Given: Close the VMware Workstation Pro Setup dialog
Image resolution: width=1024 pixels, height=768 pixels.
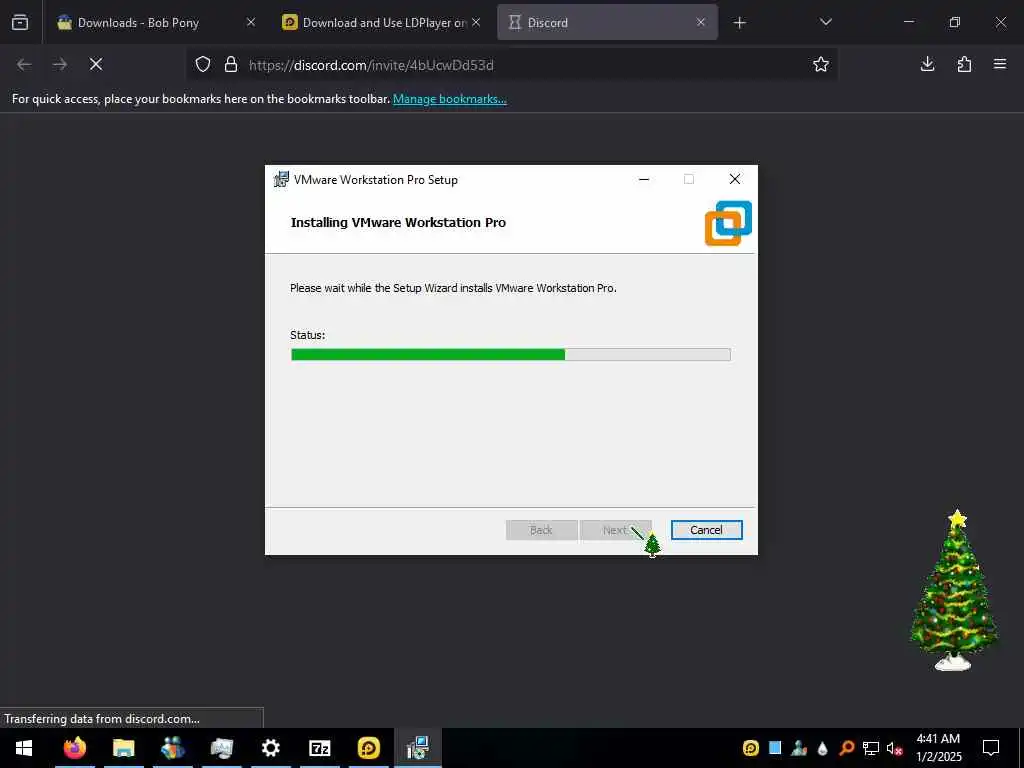Looking at the screenshot, I should (735, 180).
